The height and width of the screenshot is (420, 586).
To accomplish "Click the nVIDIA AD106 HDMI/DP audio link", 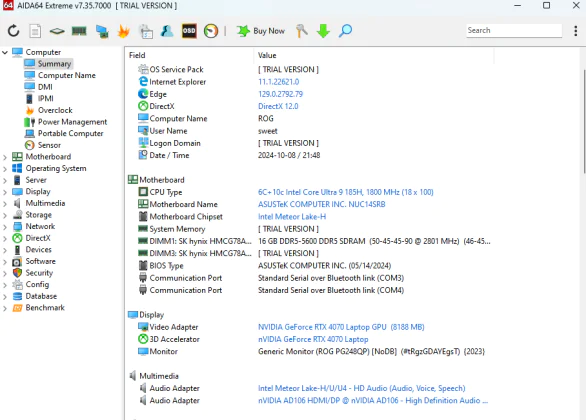I will [x=373, y=401].
